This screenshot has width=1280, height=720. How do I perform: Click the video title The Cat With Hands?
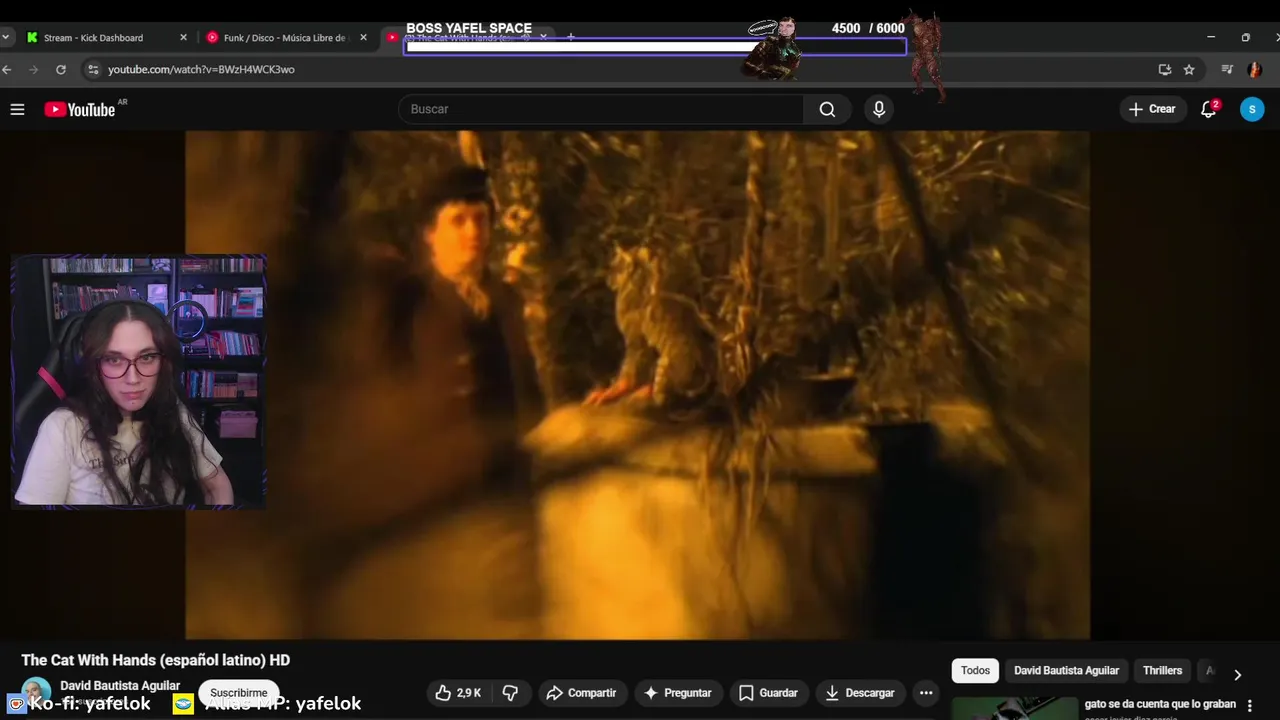156,660
